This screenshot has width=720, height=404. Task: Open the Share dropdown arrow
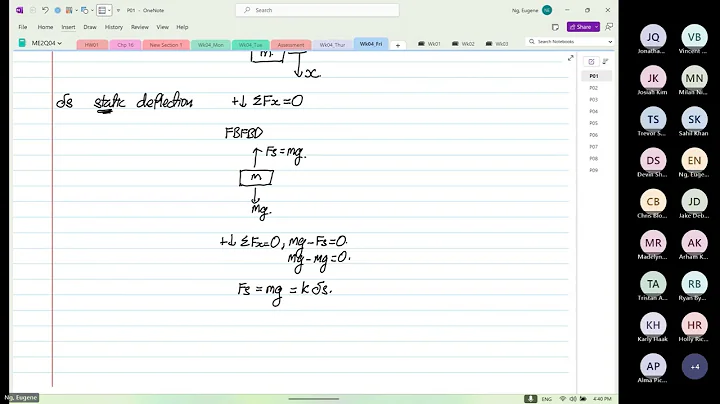(596, 27)
